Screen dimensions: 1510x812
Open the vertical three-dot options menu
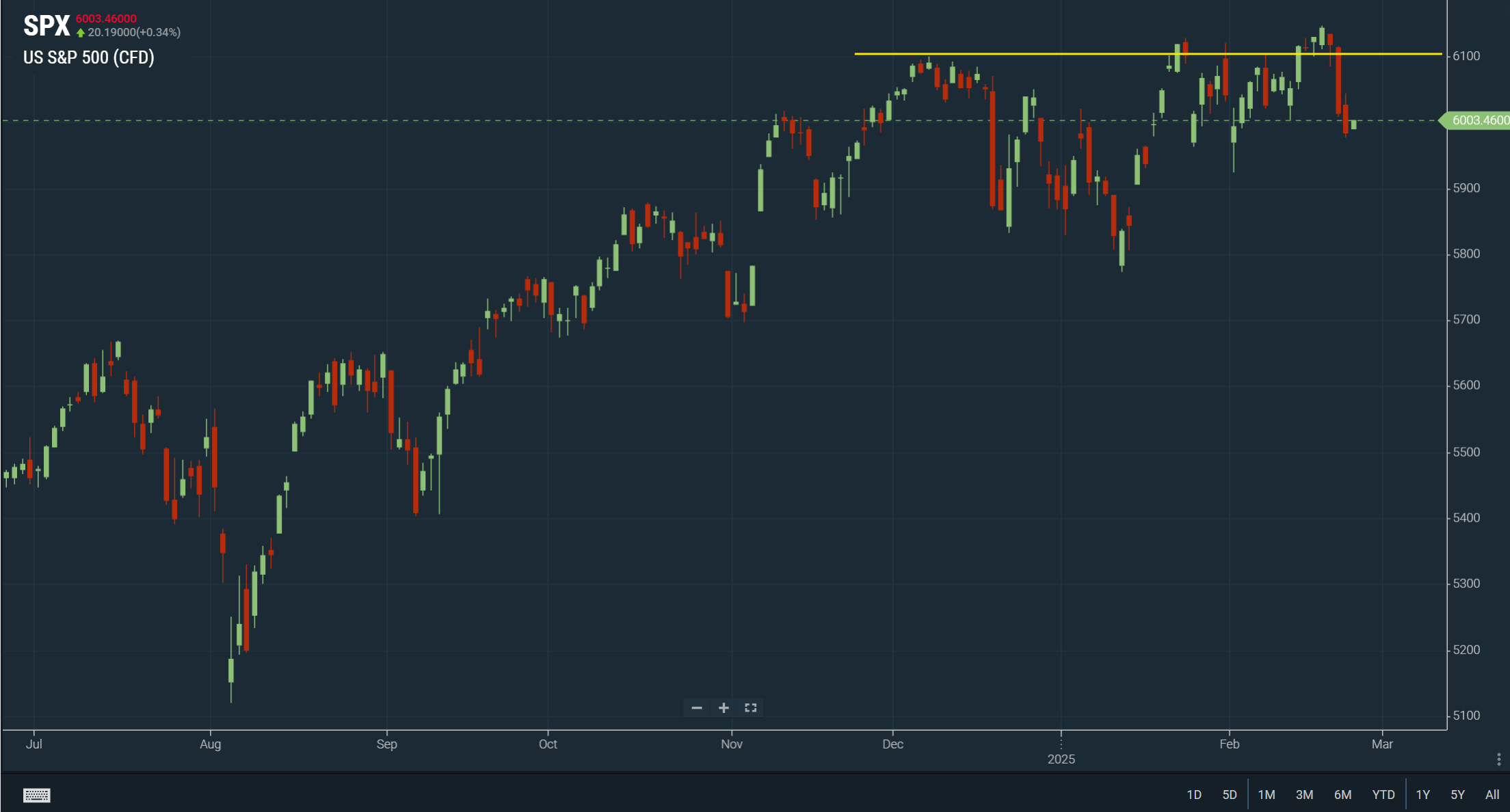point(1498,759)
